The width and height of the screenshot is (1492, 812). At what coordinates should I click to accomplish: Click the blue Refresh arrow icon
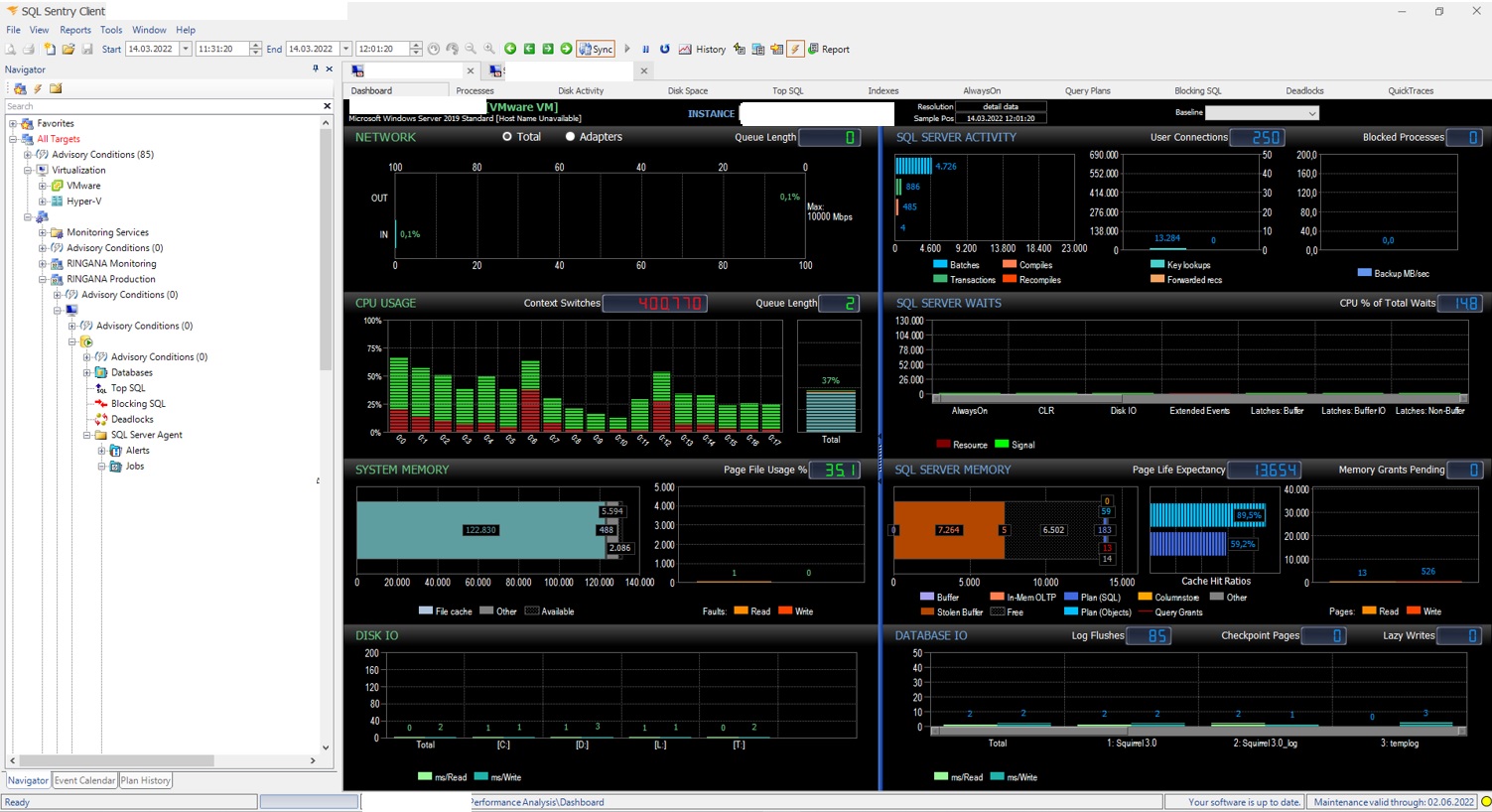[665, 49]
